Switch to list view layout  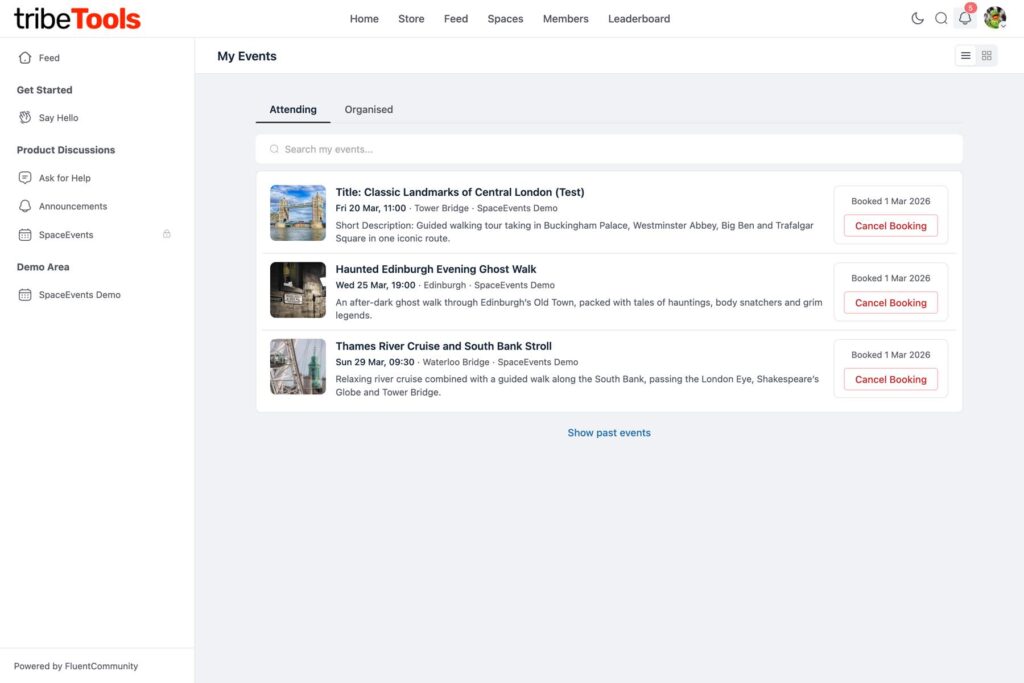(966, 56)
